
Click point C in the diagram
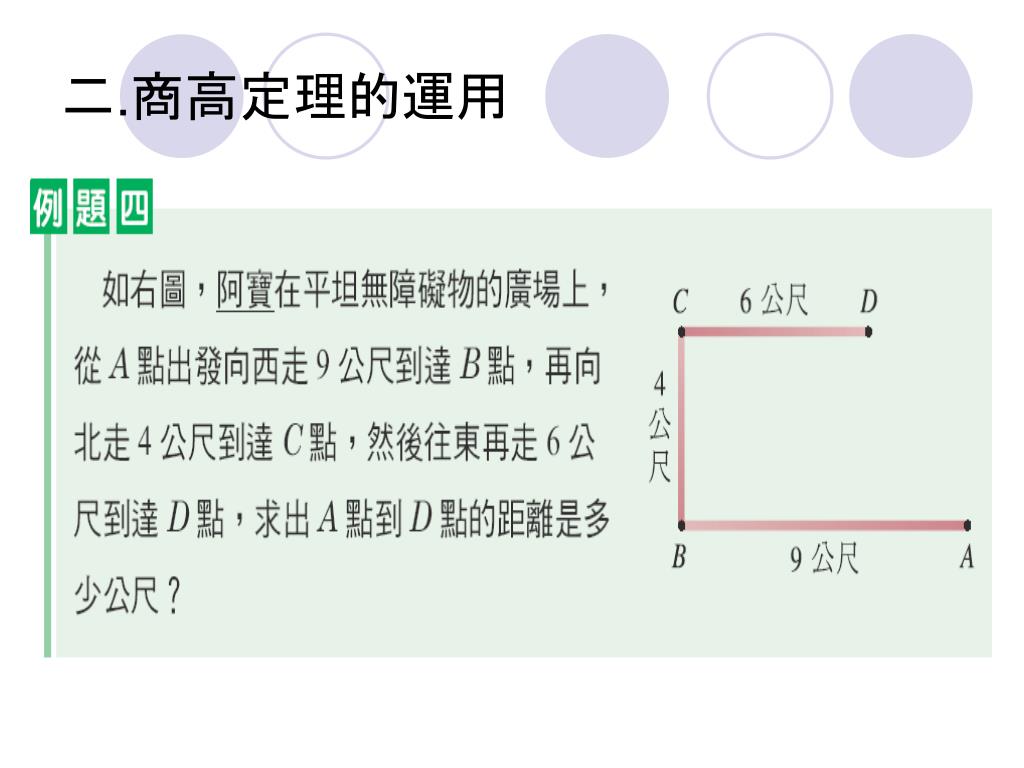681,332
